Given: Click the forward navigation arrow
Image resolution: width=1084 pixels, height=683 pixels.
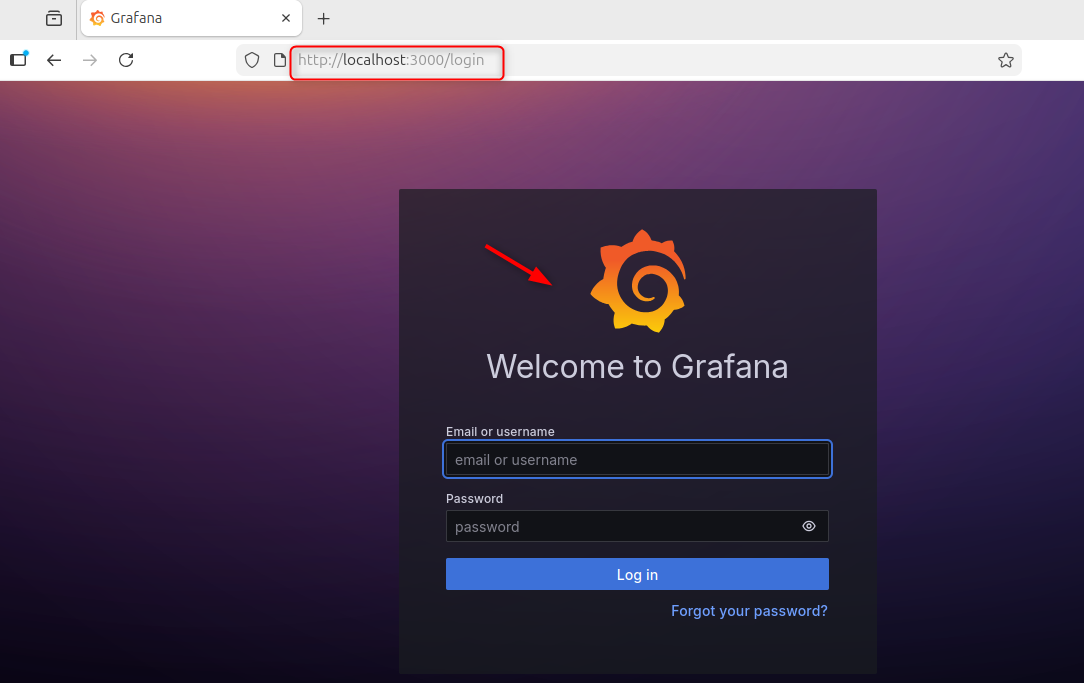Looking at the screenshot, I should tap(90, 60).
